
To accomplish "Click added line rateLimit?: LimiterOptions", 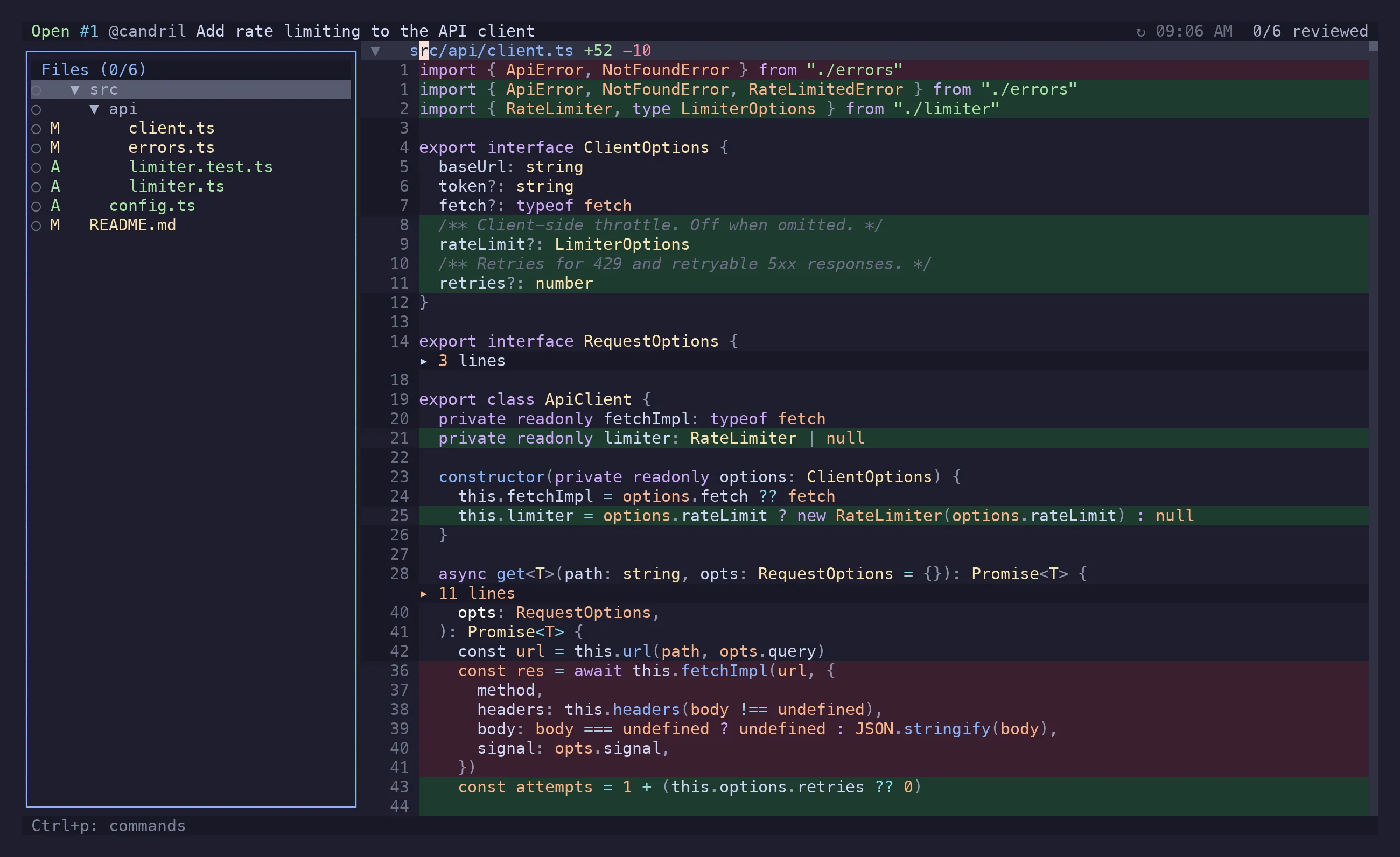I will tap(894, 245).
